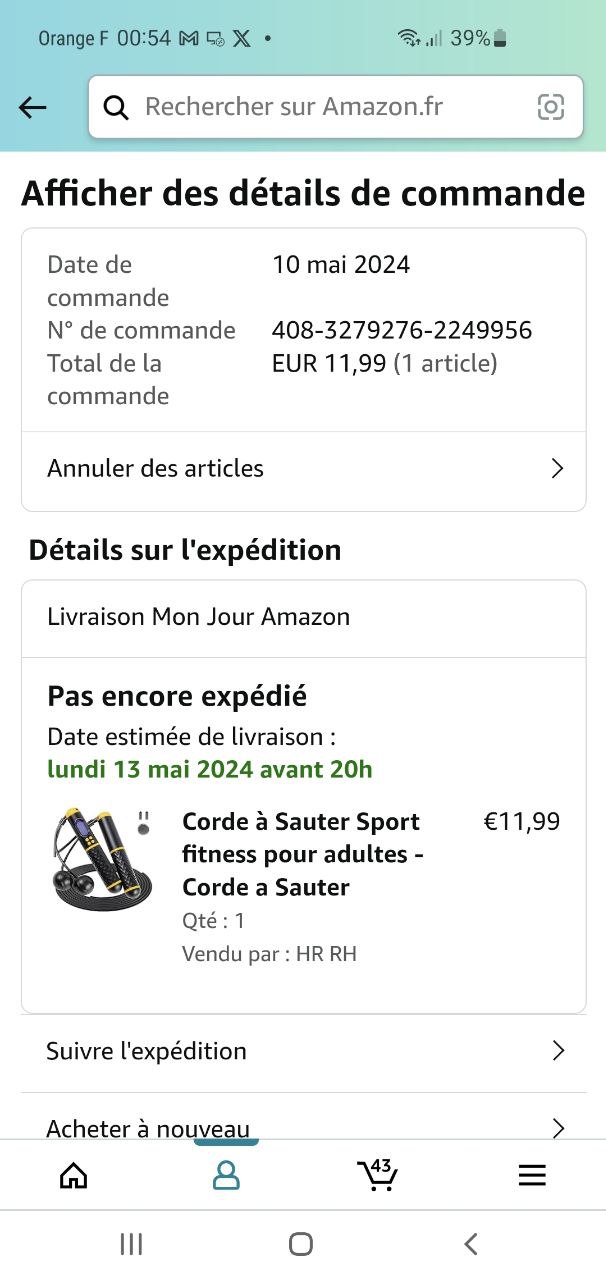Expand the Annuler des articles chevron
Image resolution: width=606 pixels, height=1280 pixels.
tap(558, 469)
